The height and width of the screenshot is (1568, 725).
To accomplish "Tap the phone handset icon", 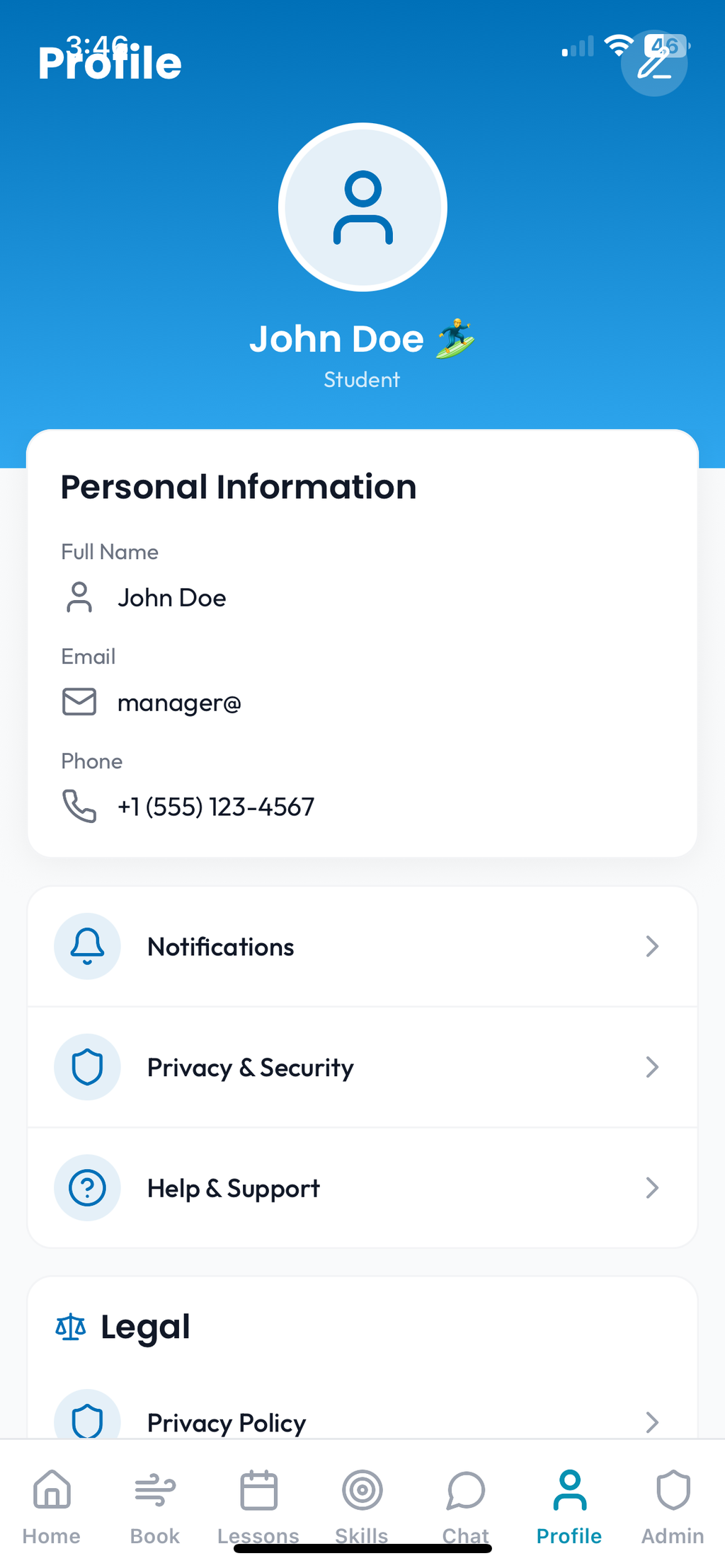I will click(x=79, y=806).
